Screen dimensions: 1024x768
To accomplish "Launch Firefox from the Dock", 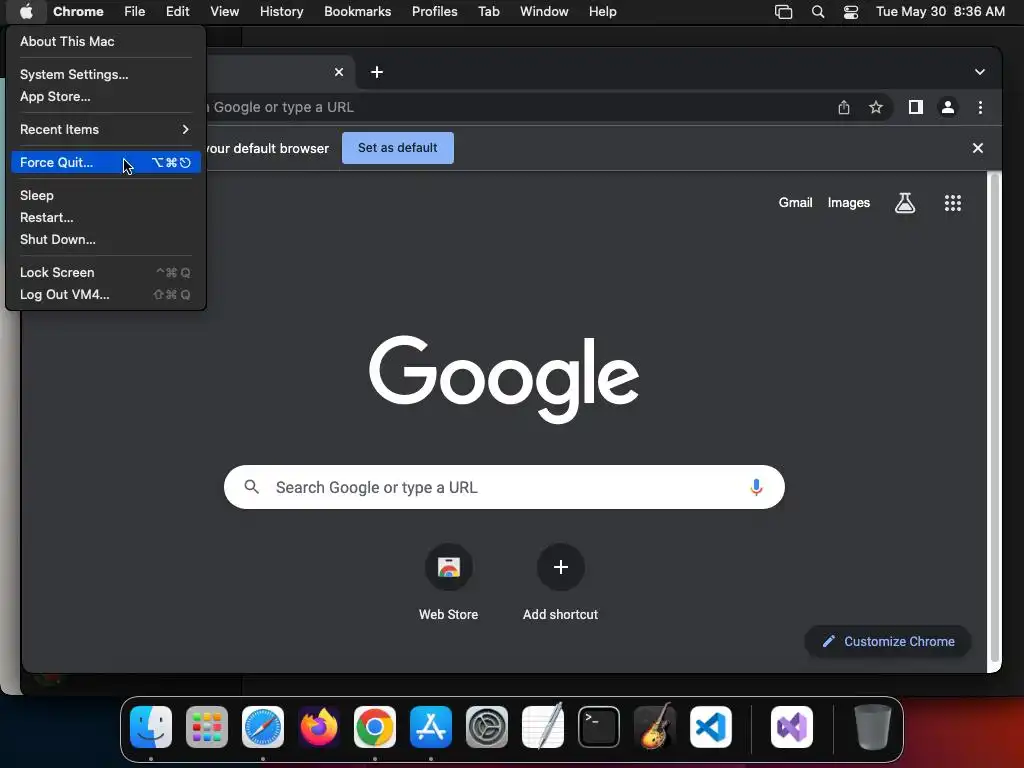I will (x=319, y=727).
